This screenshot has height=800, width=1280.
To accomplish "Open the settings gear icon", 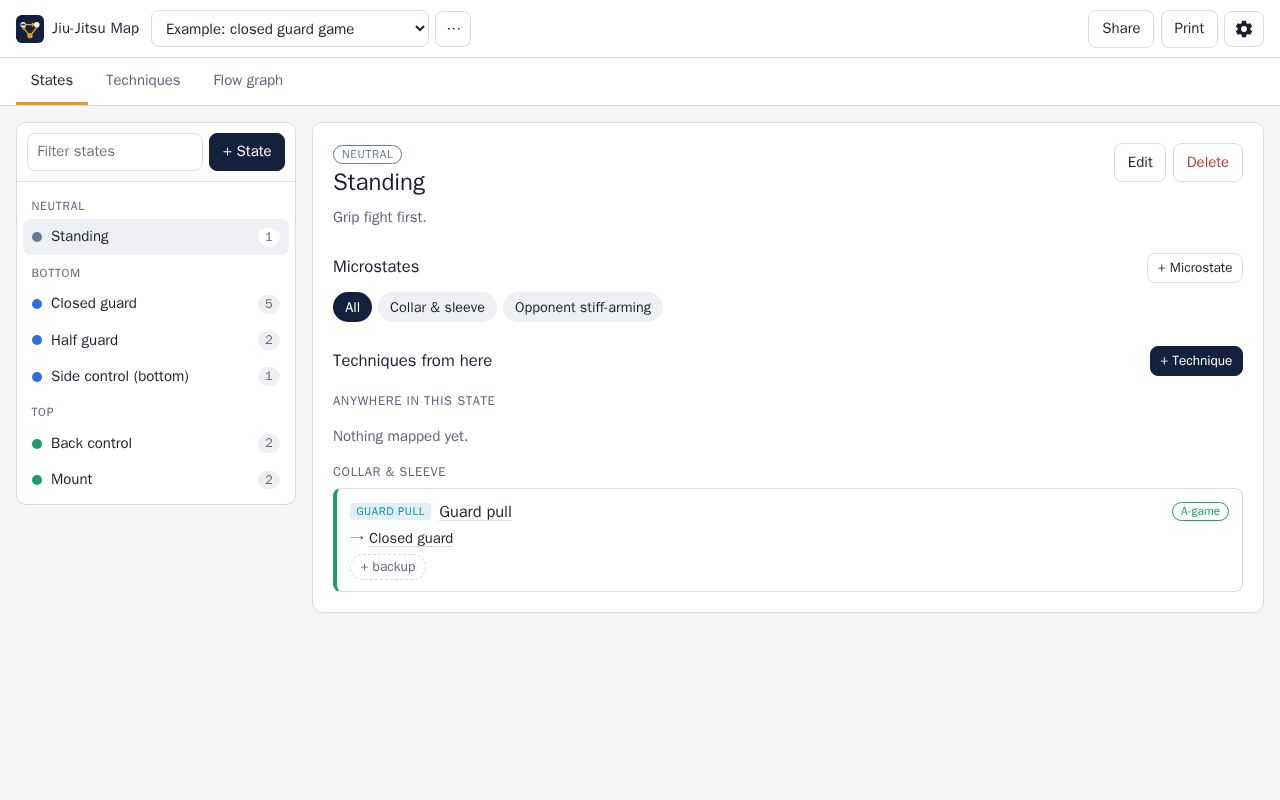I will (x=1244, y=29).
